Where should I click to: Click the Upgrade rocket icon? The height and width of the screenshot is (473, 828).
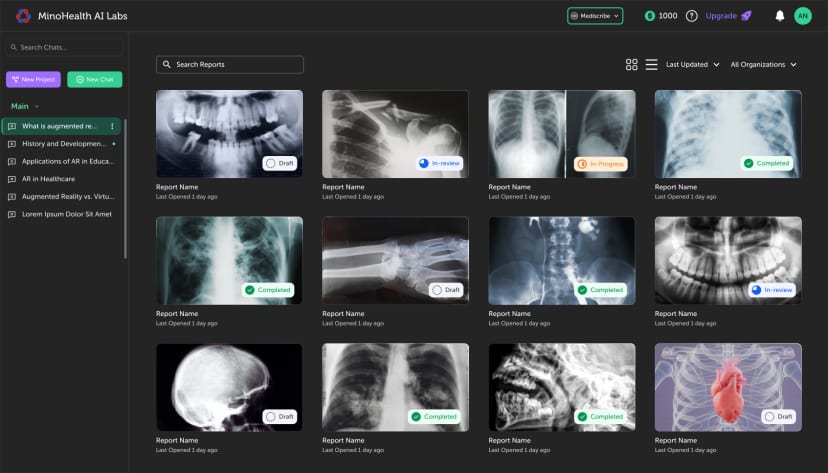coord(746,16)
